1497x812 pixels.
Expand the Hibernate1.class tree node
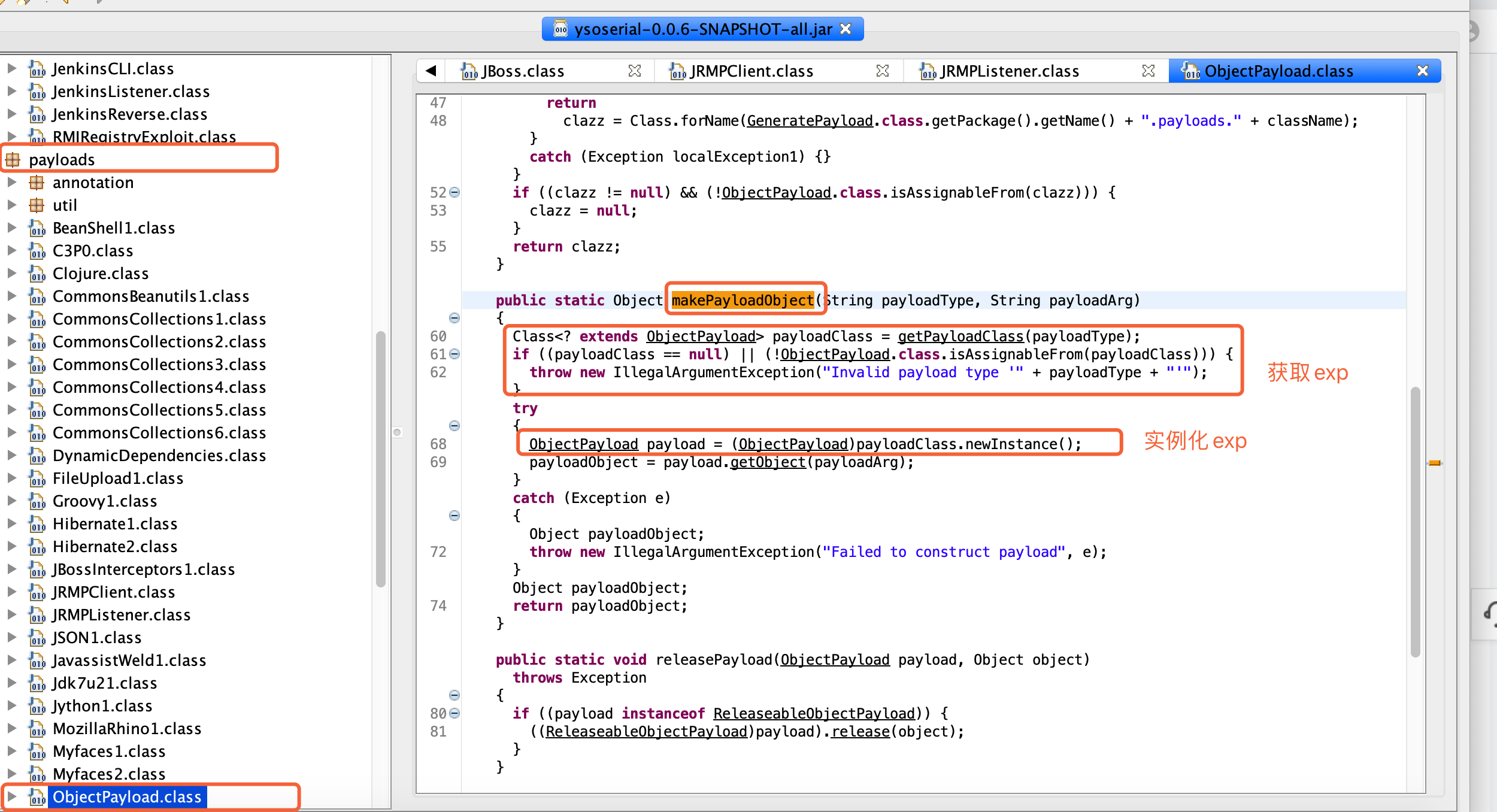point(13,523)
